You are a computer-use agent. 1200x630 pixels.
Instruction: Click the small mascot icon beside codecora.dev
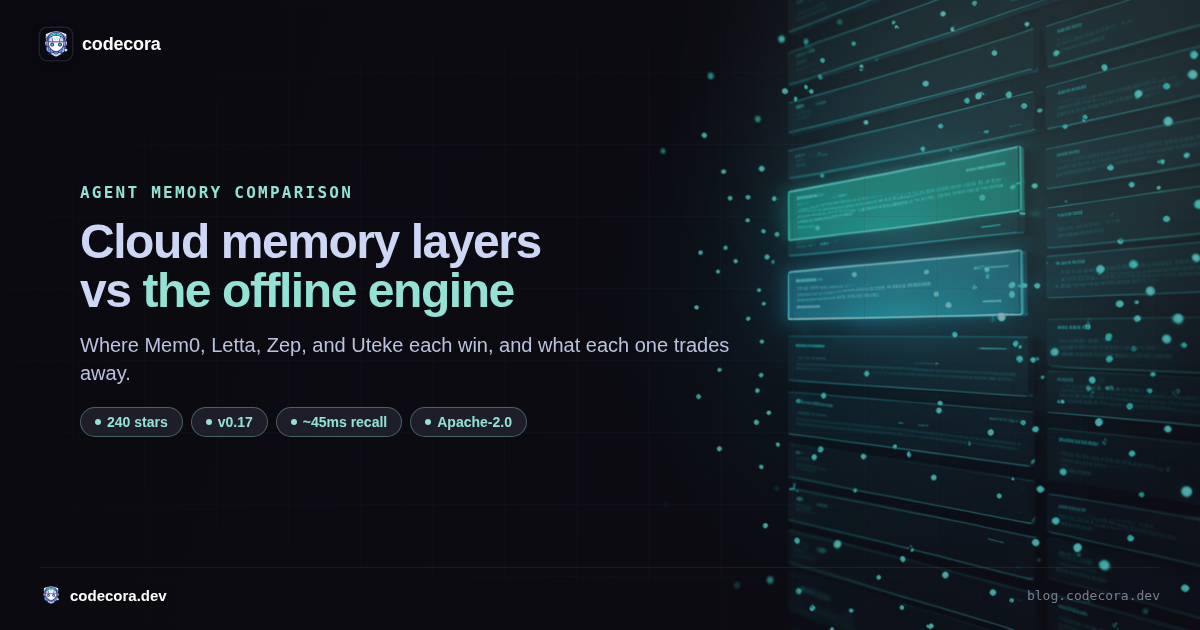[x=51, y=595]
